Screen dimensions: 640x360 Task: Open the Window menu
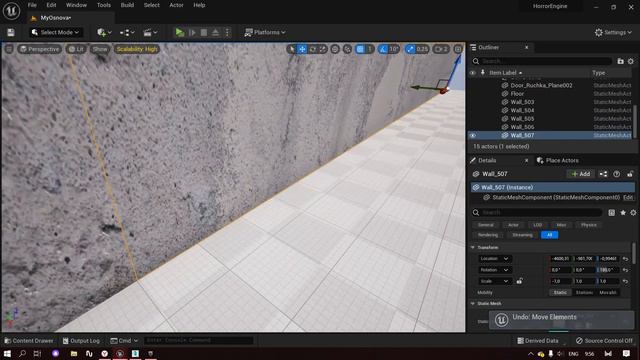(x=76, y=5)
